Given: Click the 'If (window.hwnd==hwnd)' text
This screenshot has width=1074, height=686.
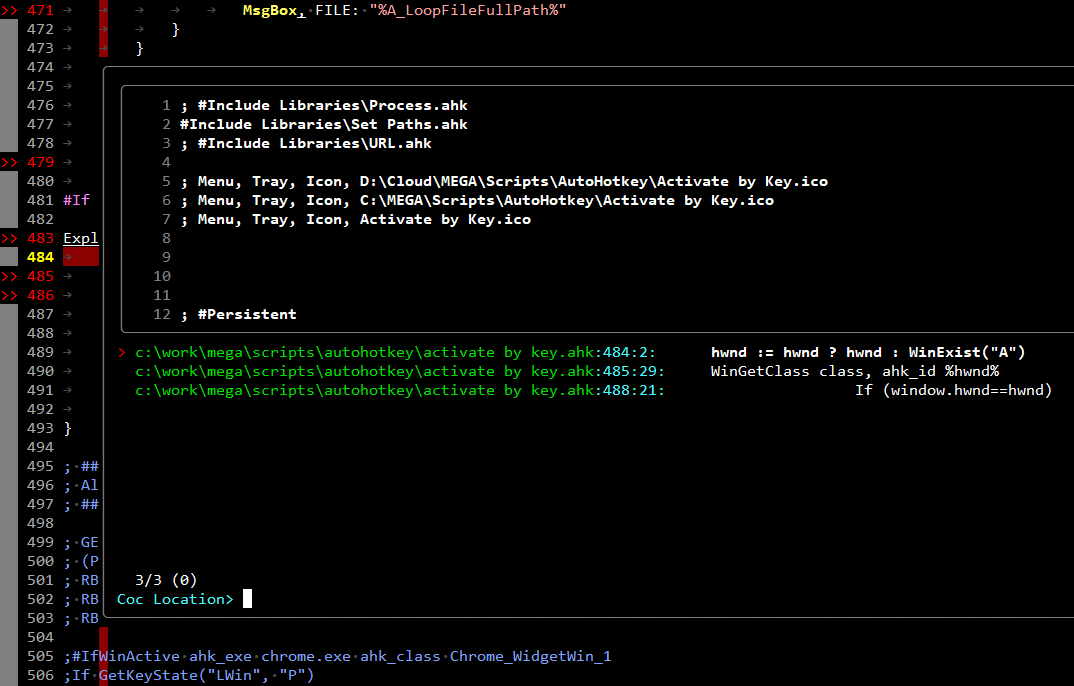Looking at the screenshot, I should pos(953,390).
